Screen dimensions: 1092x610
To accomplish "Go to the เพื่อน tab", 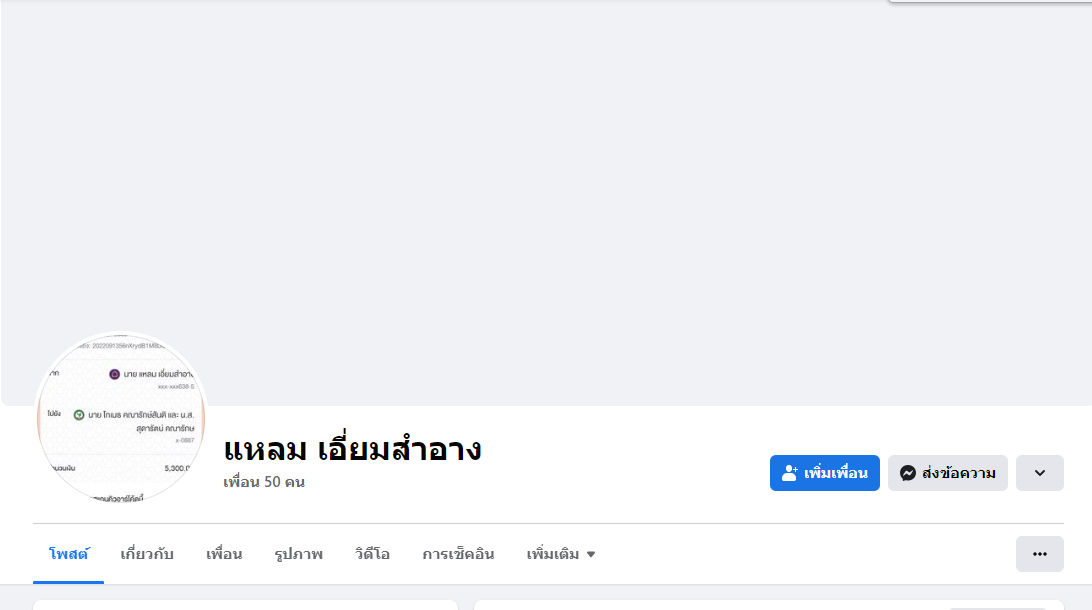I will (x=224, y=554).
